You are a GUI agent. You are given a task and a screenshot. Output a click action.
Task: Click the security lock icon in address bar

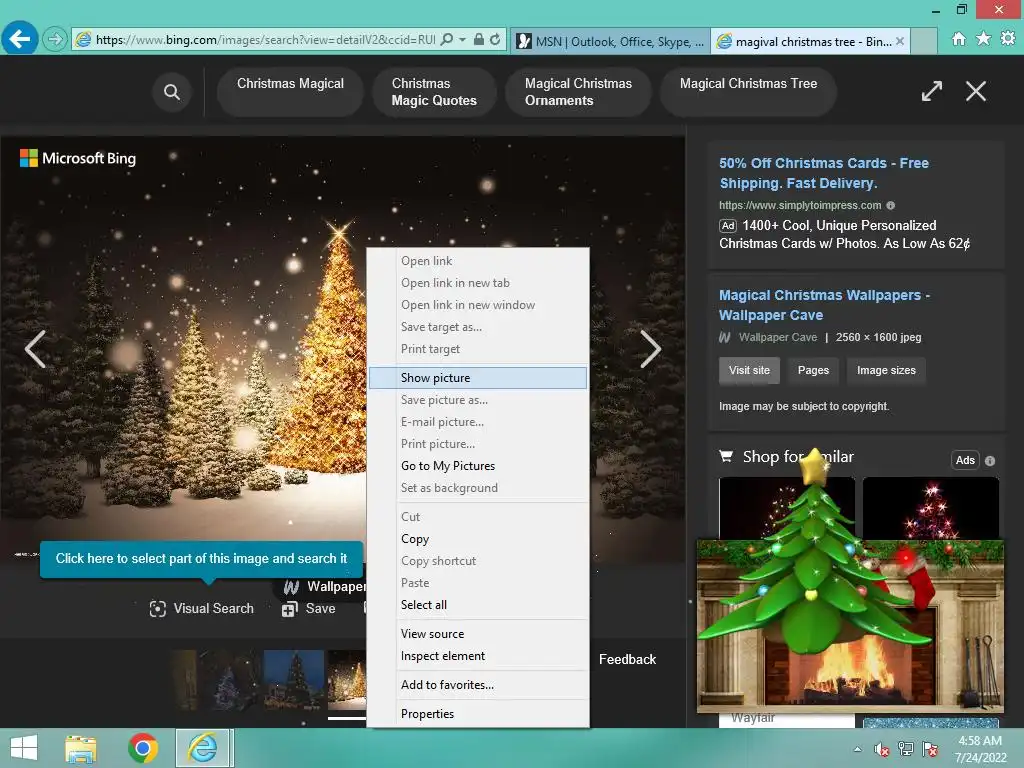(479, 39)
